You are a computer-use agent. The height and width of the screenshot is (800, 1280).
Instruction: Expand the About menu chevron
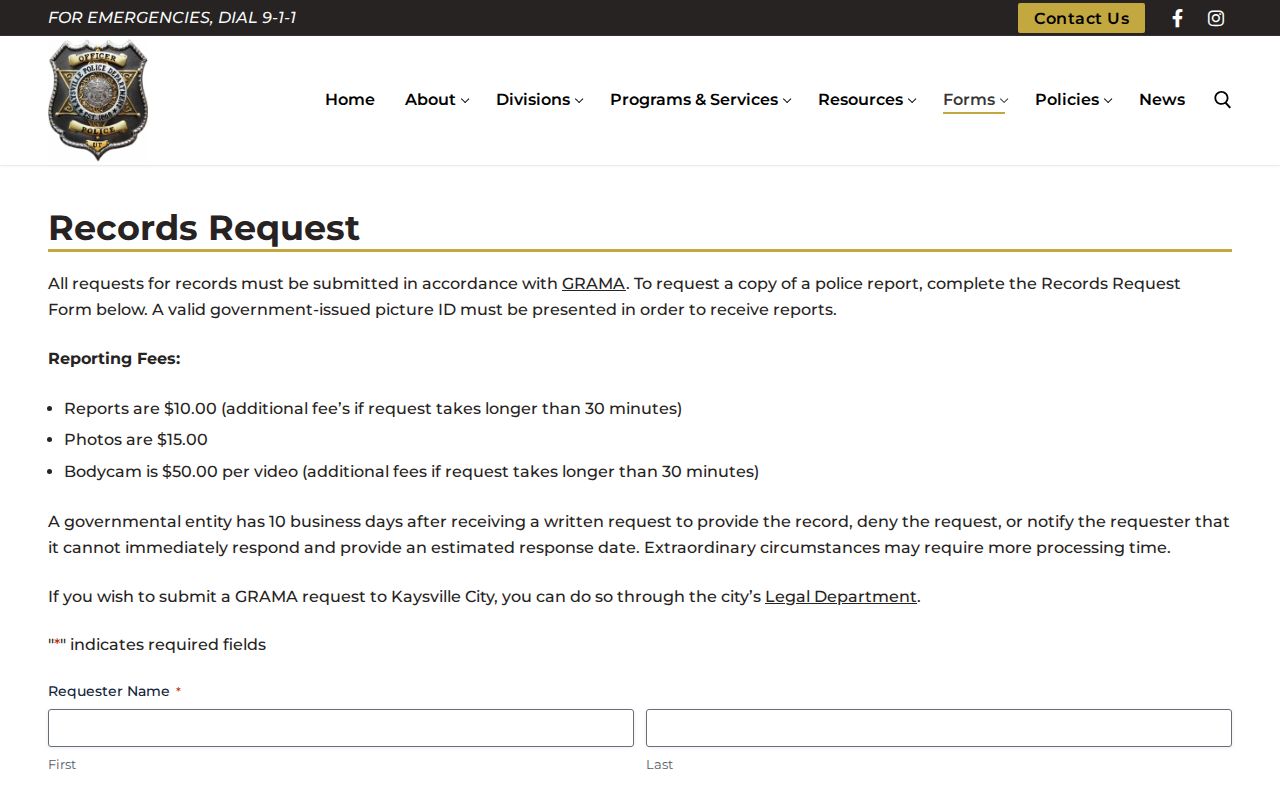pos(465,100)
